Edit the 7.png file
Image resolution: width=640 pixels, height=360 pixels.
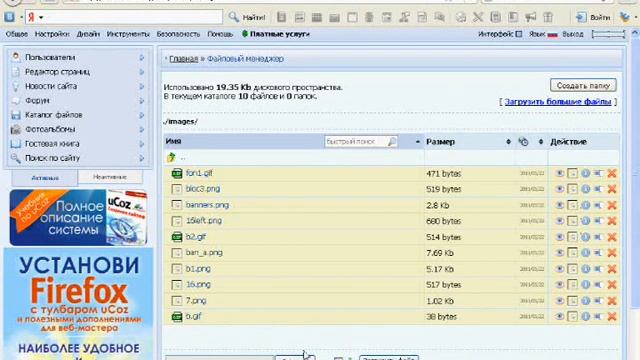(572, 301)
